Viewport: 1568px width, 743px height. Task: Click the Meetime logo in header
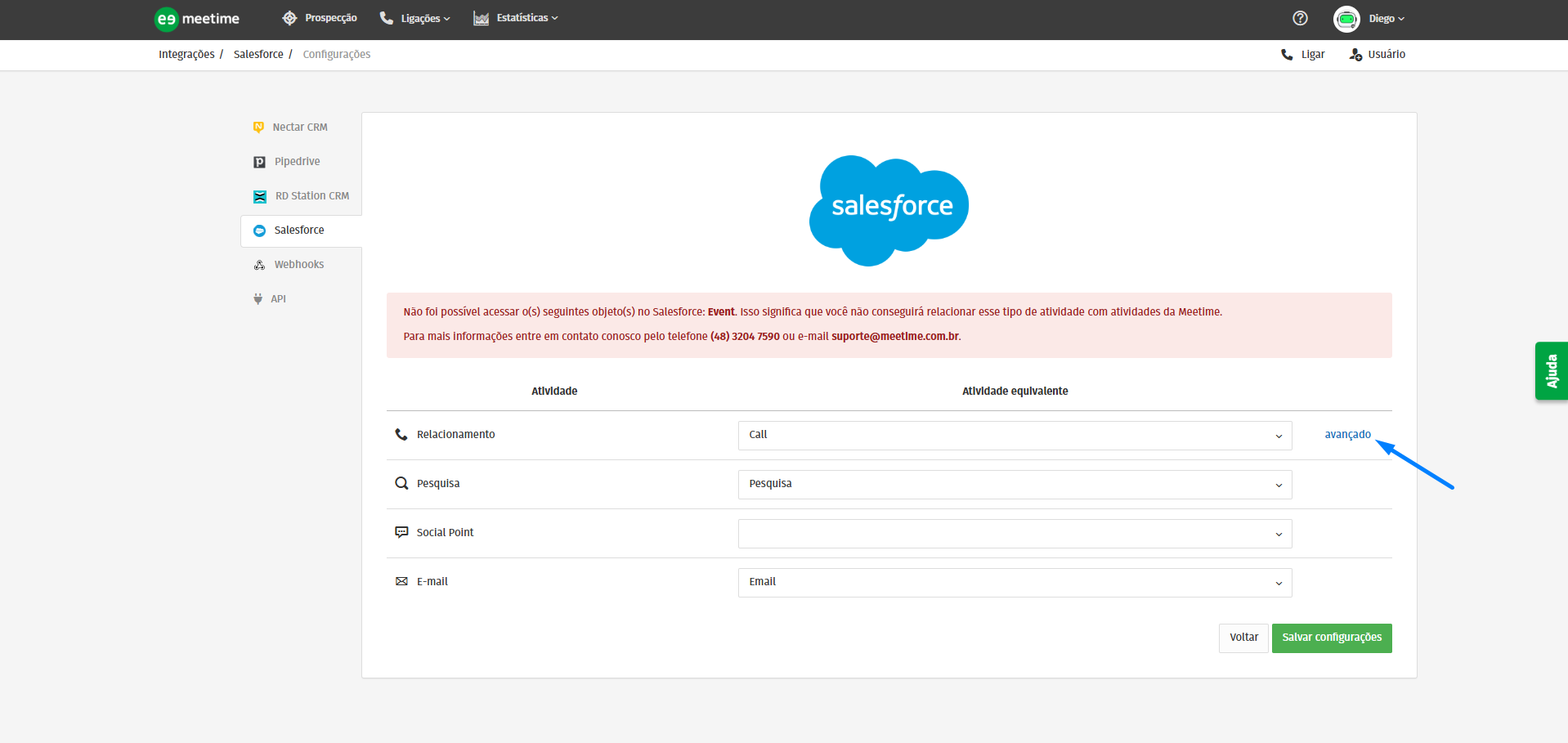tap(197, 19)
